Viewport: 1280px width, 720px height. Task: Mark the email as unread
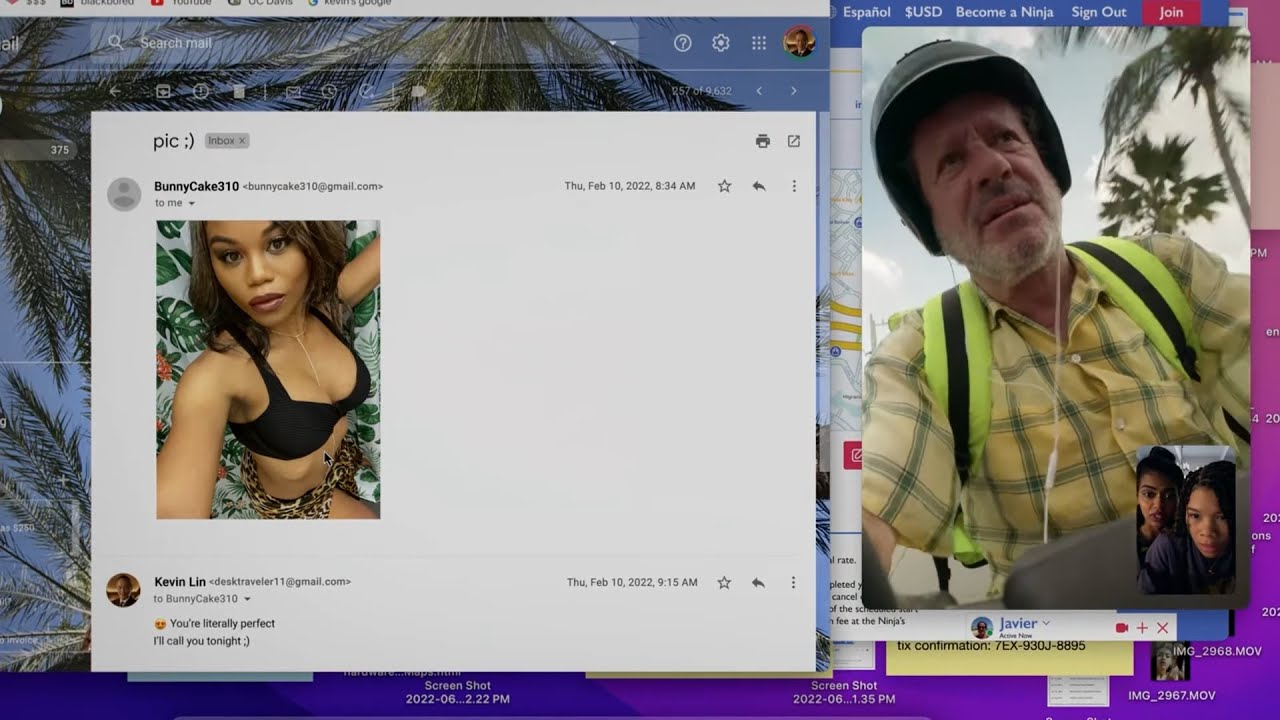click(293, 91)
